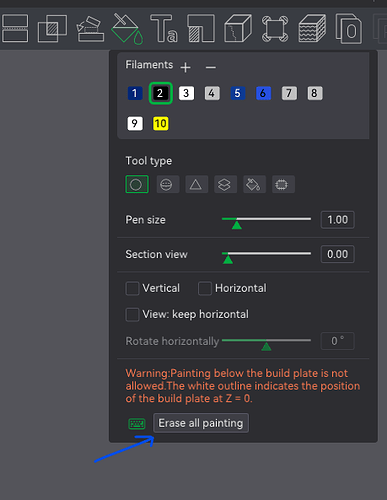Click the Pen size slider handle

point(237,225)
